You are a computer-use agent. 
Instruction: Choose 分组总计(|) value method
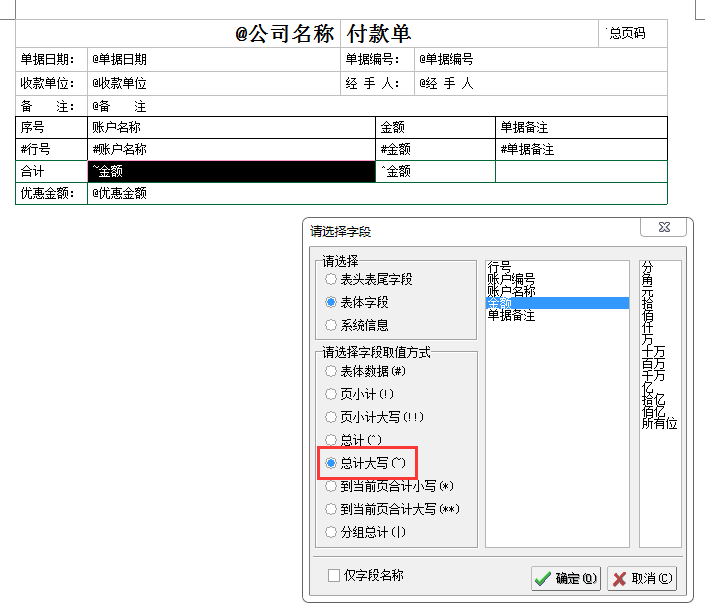coord(366,532)
